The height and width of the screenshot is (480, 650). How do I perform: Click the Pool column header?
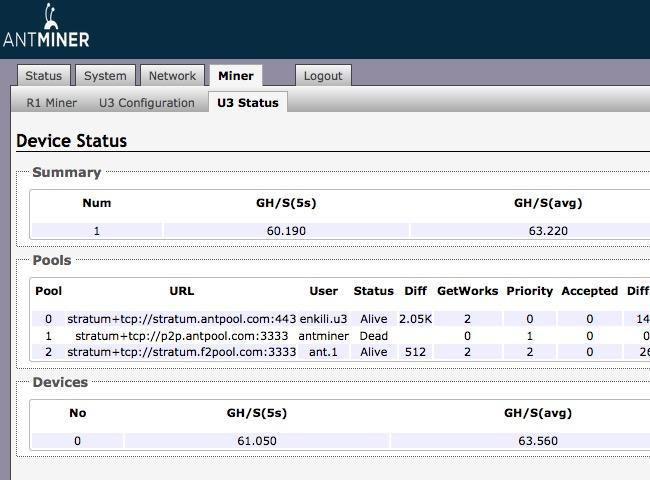click(x=49, y=291)
